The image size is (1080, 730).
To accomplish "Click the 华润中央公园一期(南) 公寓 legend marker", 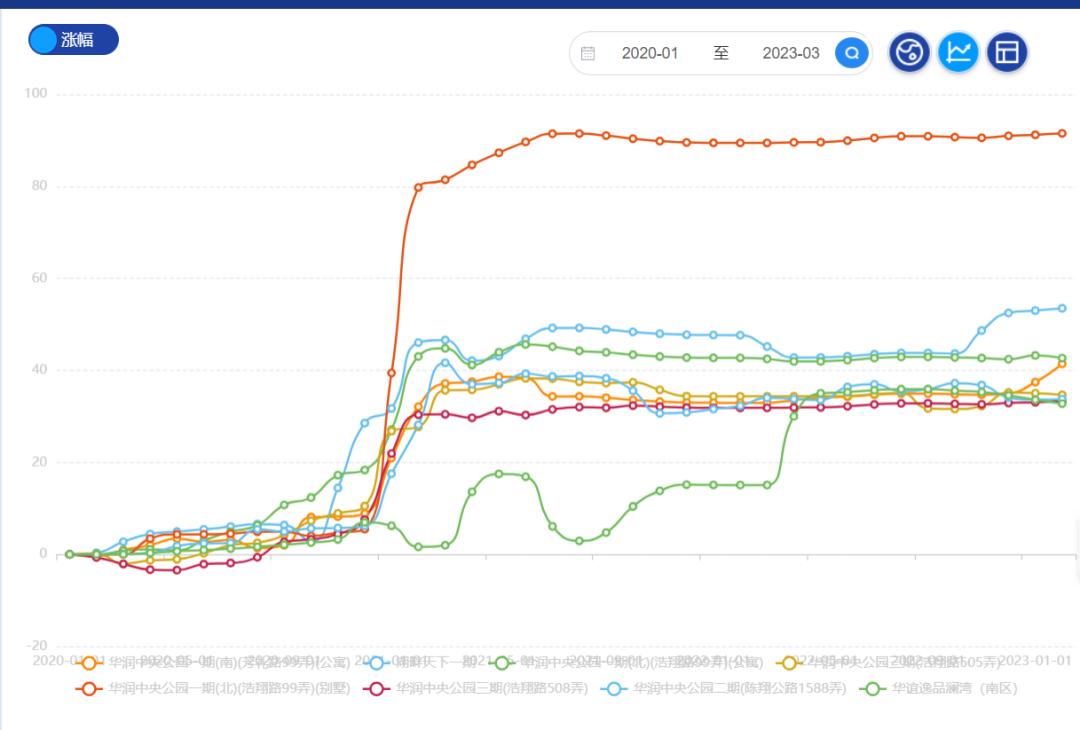I will [90, 662].
